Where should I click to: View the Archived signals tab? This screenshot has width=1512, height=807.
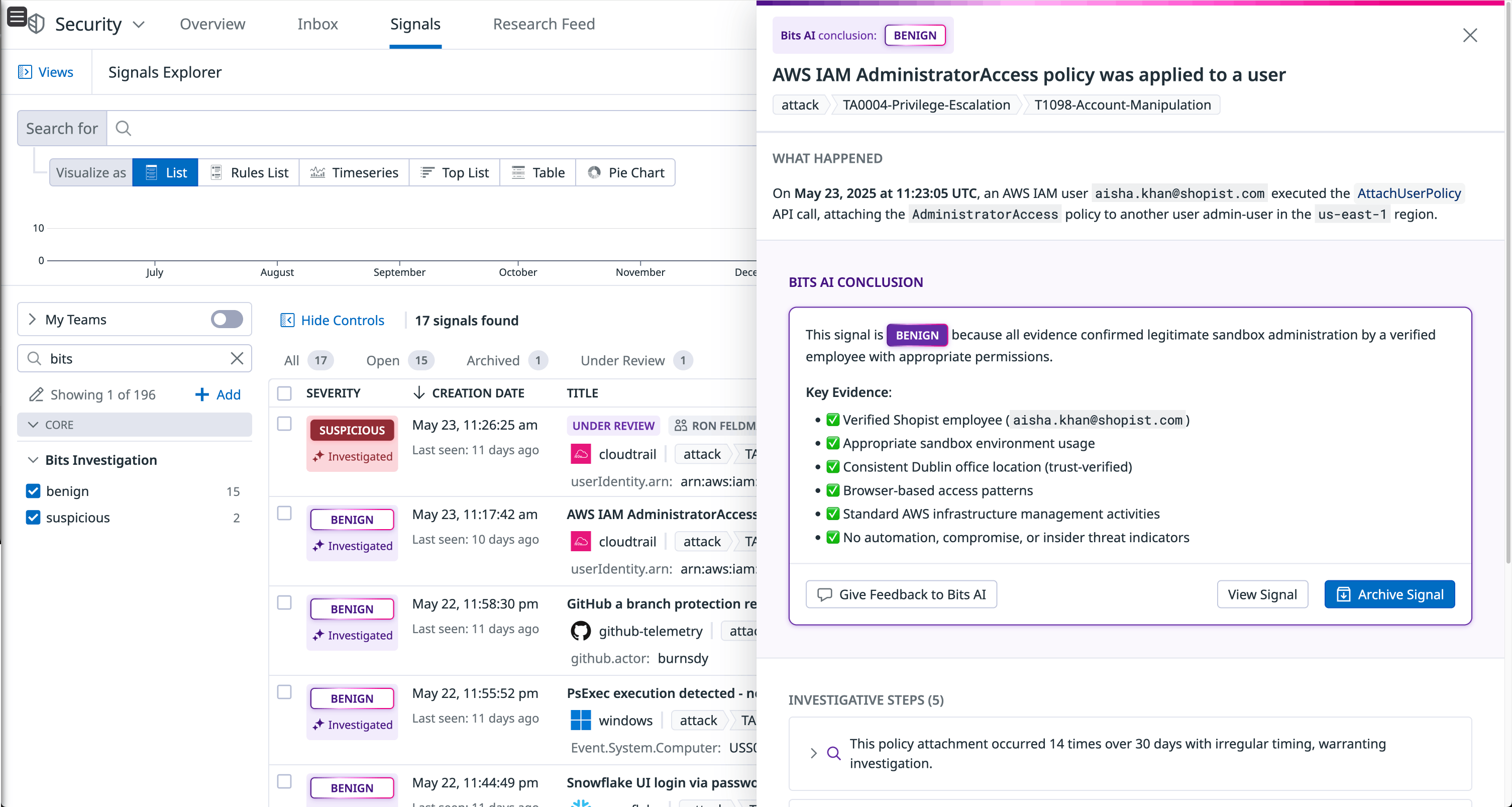tap(492, 360)
